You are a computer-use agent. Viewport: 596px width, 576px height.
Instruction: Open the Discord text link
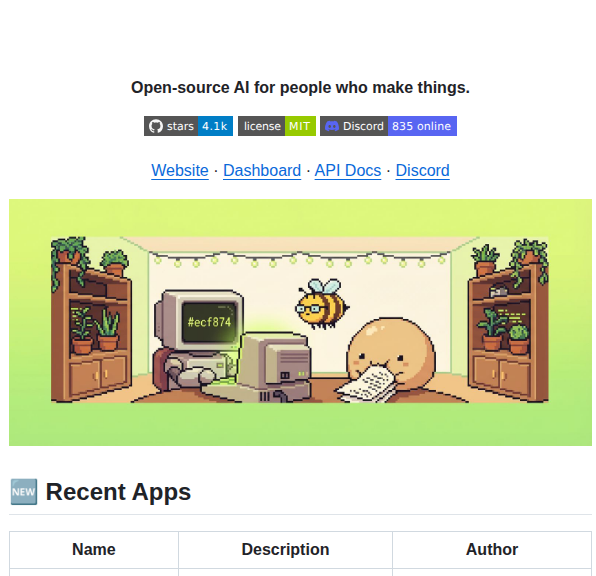(x=422, y=170)
